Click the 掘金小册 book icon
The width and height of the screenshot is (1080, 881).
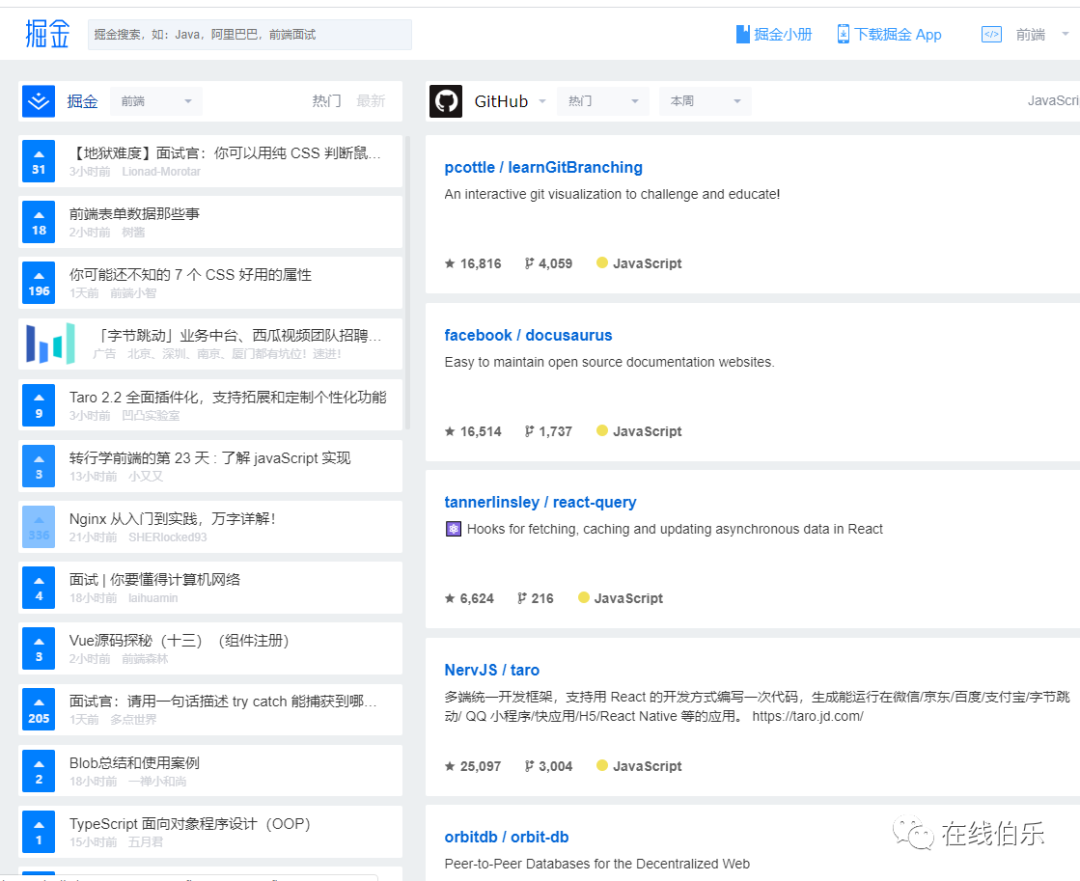pyautogui.click(x=742, y=34)
